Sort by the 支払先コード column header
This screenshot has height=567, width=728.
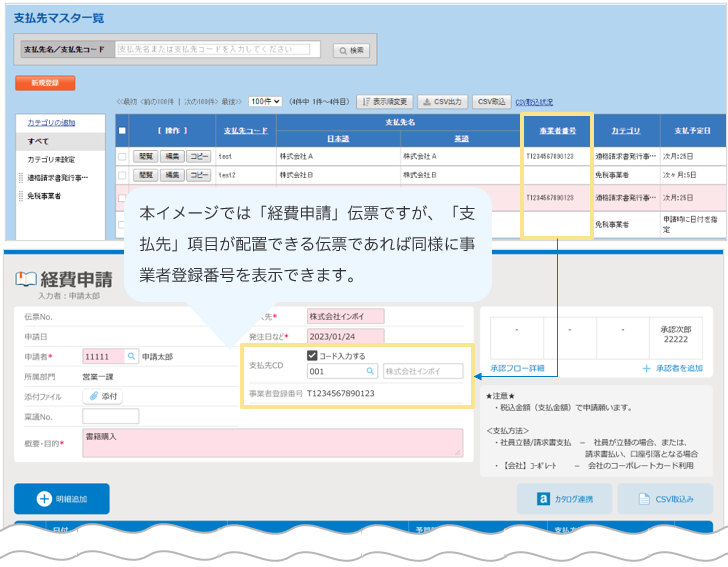click(245, 131)
